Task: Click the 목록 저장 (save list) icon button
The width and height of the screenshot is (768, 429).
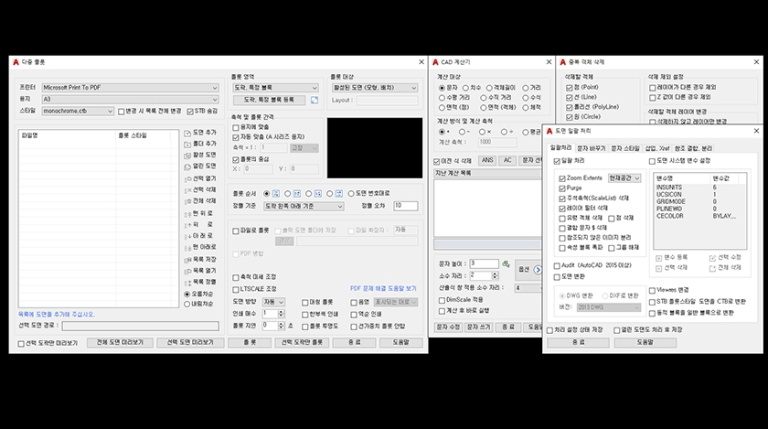Action: click(187, 259)
